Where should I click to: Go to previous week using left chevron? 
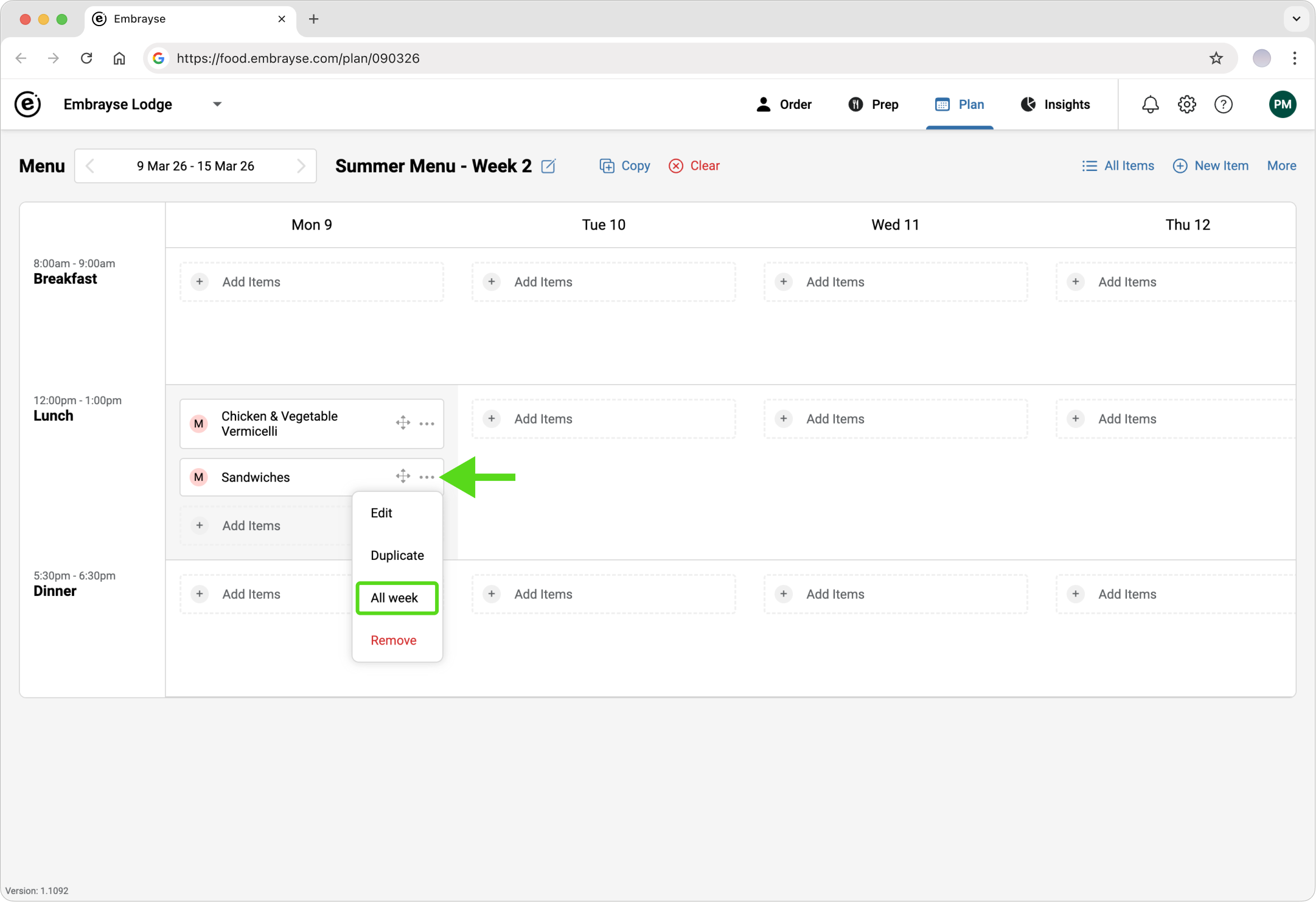pos(90,166)
